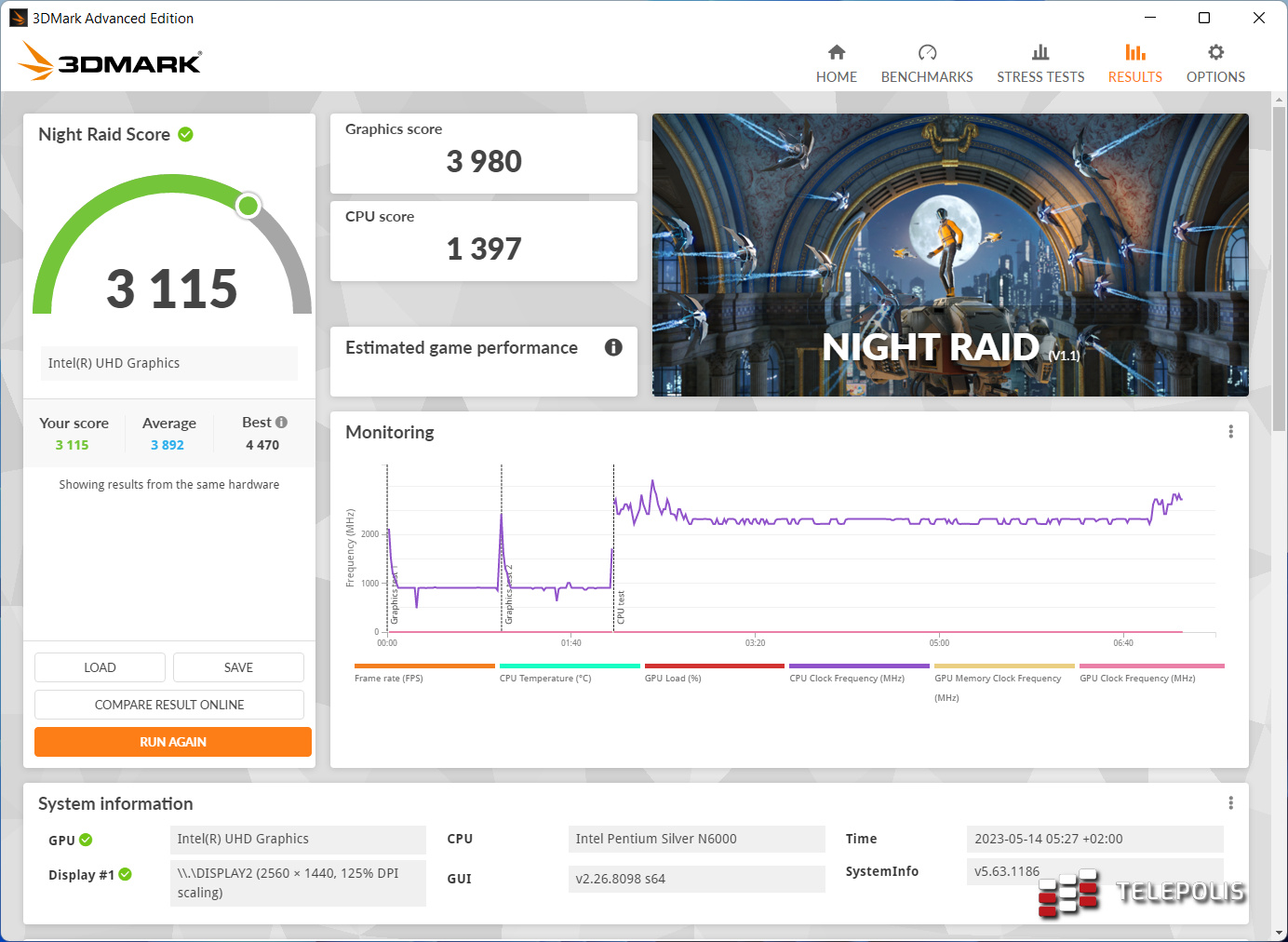Toggle GPU Load (%) red legend

click(714, 666)
